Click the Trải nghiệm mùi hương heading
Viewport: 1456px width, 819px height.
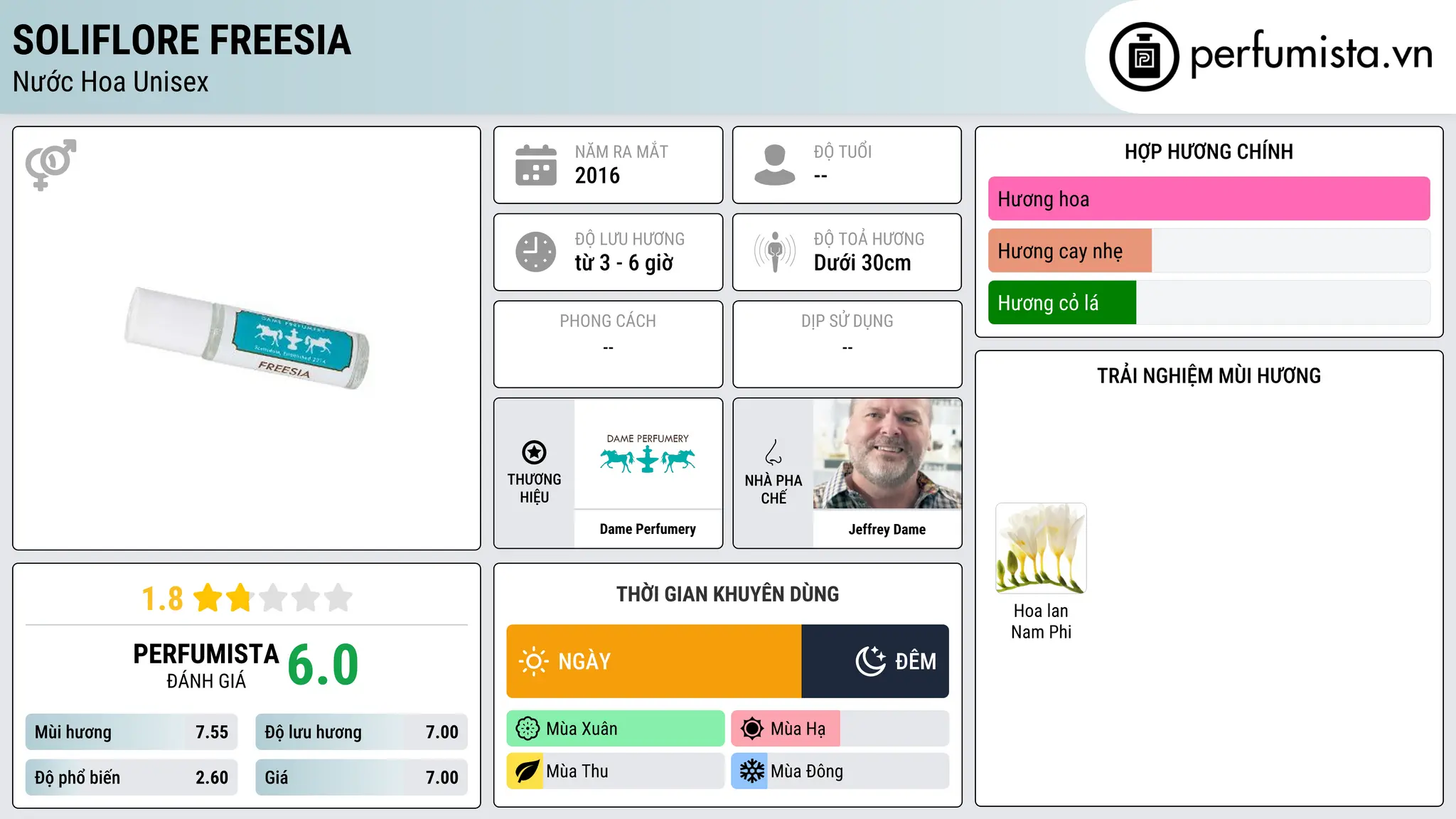(1209, 375)
